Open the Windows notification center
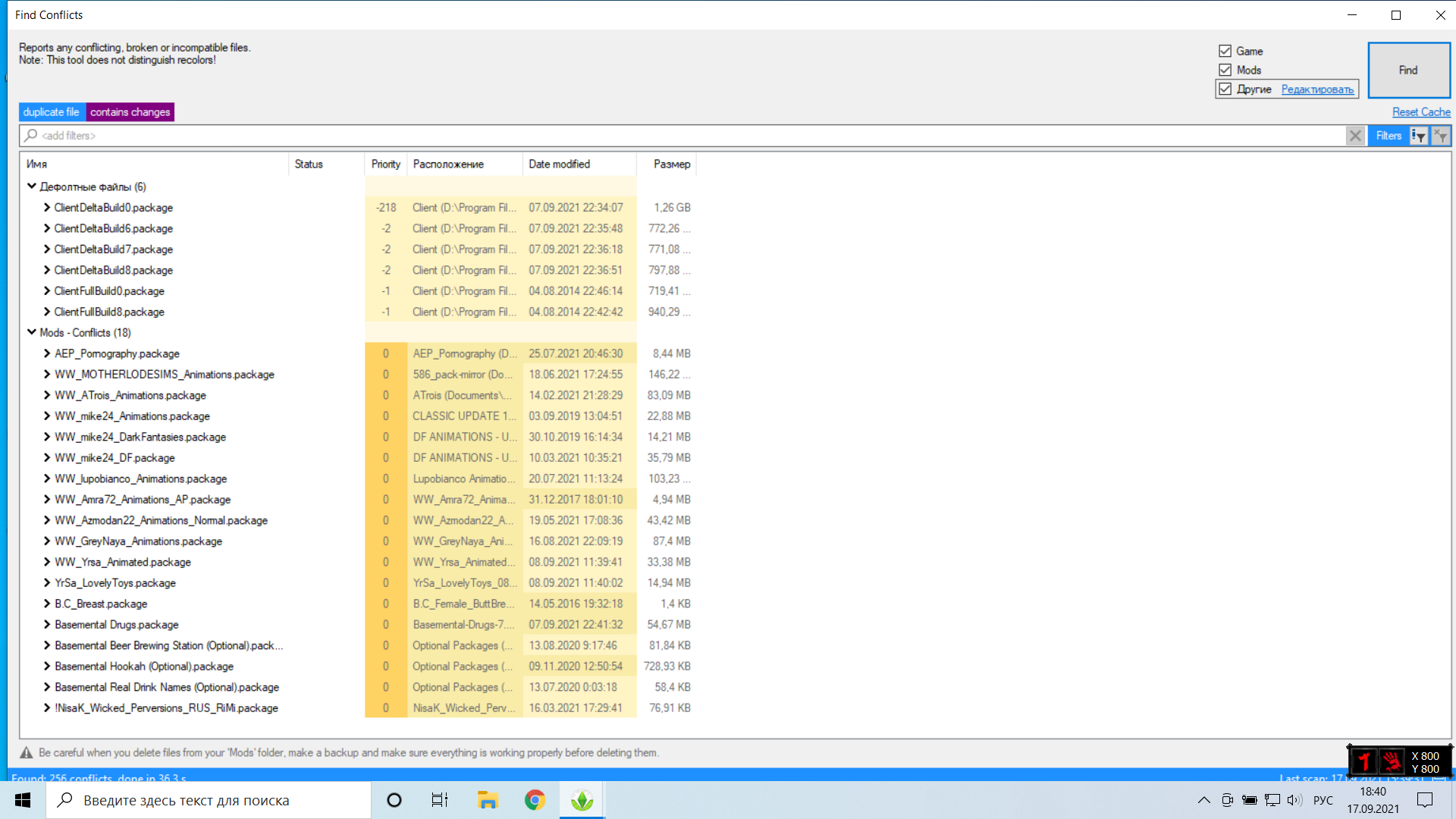 pos(1425,800)
